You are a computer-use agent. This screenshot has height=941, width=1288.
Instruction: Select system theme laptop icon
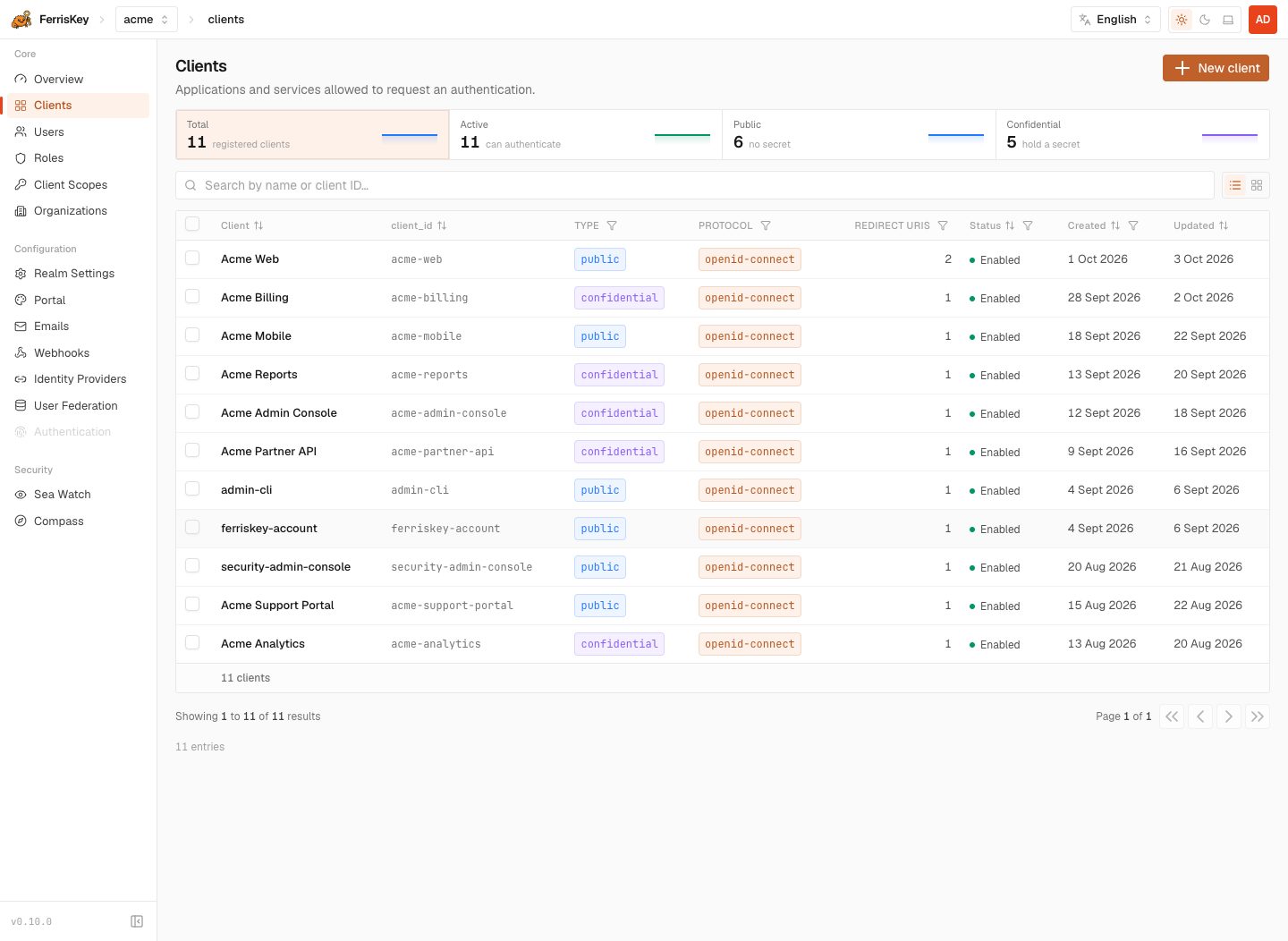click(1228, 20)
